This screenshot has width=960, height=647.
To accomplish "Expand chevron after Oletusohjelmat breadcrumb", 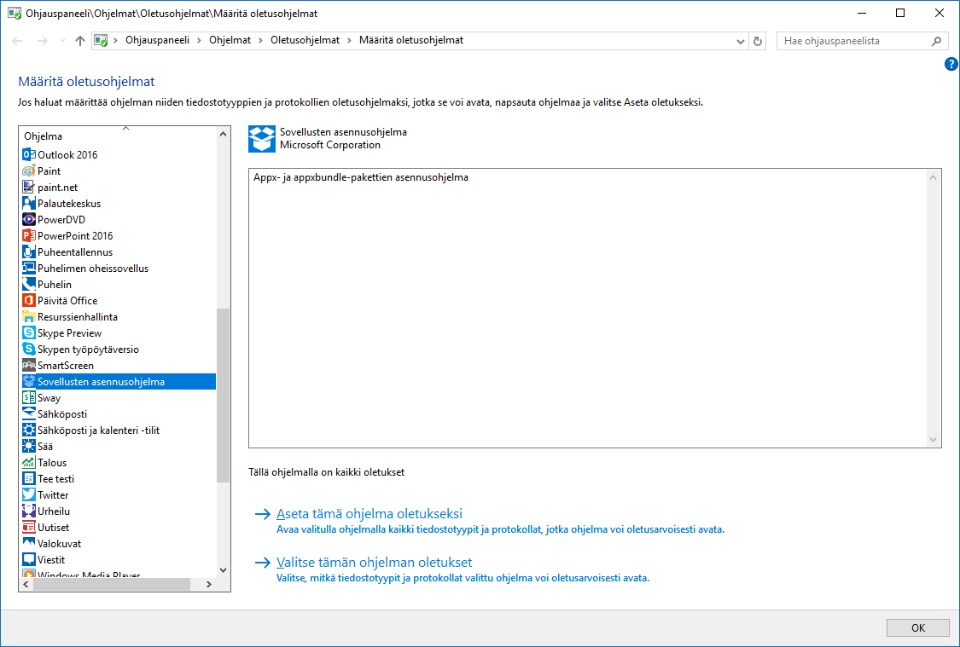I will 349,40.
